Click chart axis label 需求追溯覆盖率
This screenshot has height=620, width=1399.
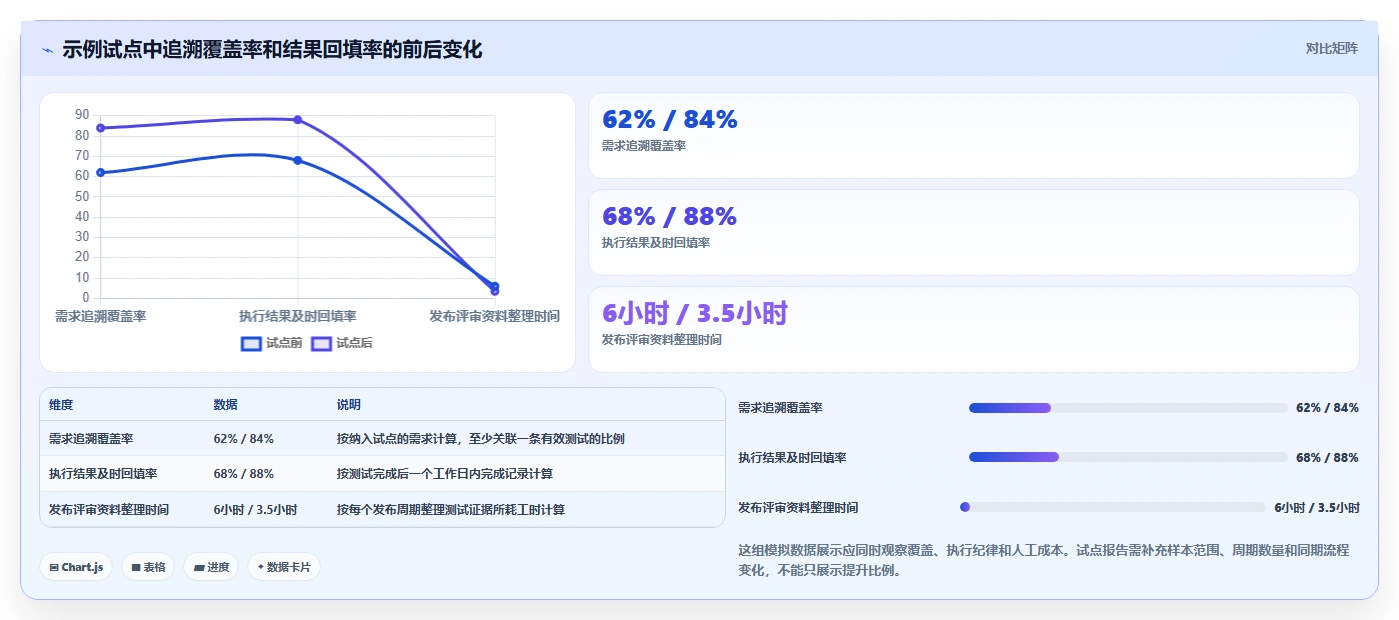pos(100,316)
